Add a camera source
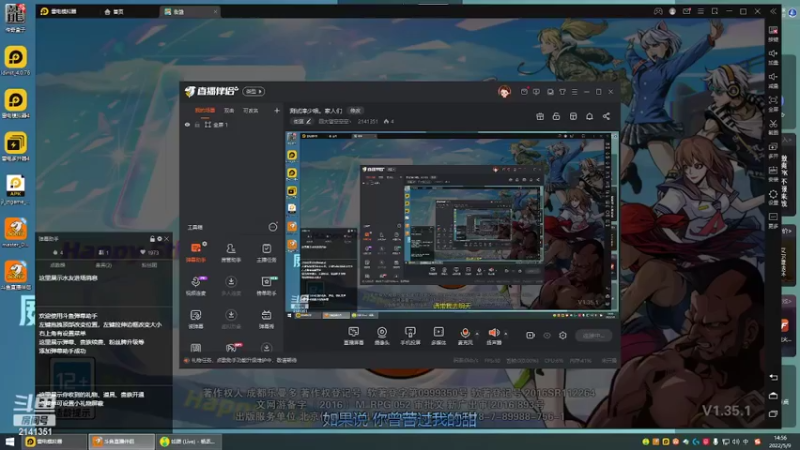The width and height of the screenshot is (800, 450). tap(382, 336)
